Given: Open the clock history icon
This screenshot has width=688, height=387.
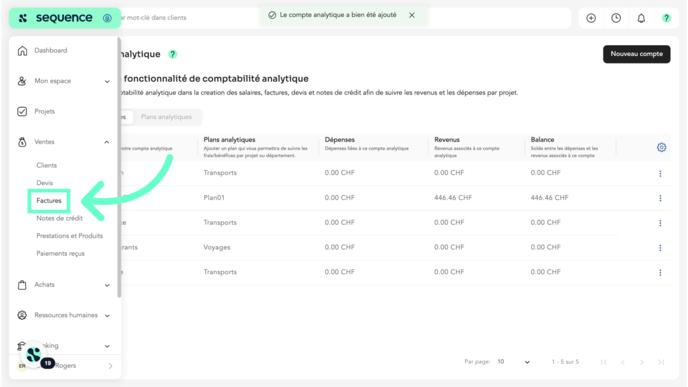Looking at the screenshot, I should click(x=616, y=18).
